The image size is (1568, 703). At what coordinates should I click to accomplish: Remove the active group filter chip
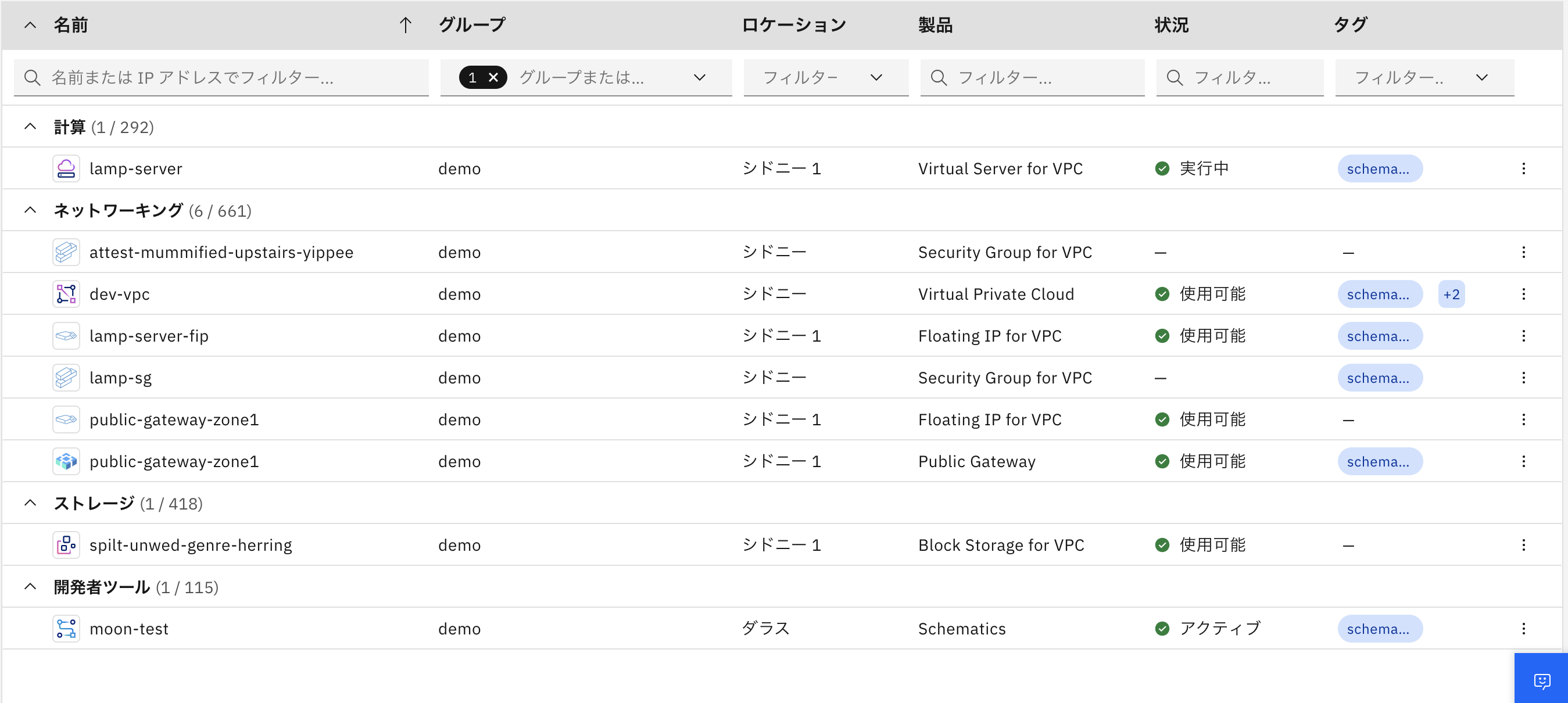tap(493, 77)
